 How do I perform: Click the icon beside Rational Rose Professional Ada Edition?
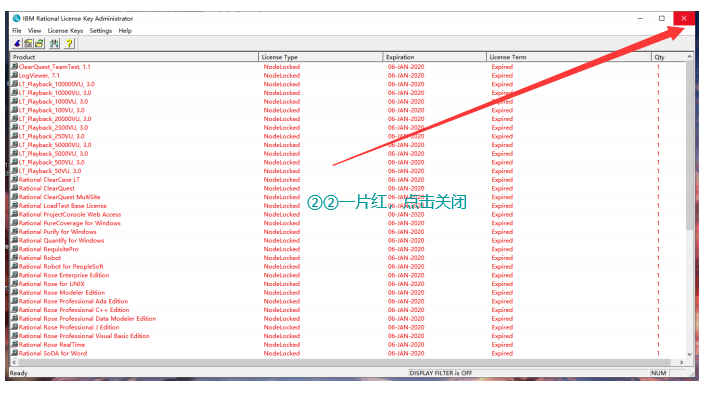(x=14, y=301)
